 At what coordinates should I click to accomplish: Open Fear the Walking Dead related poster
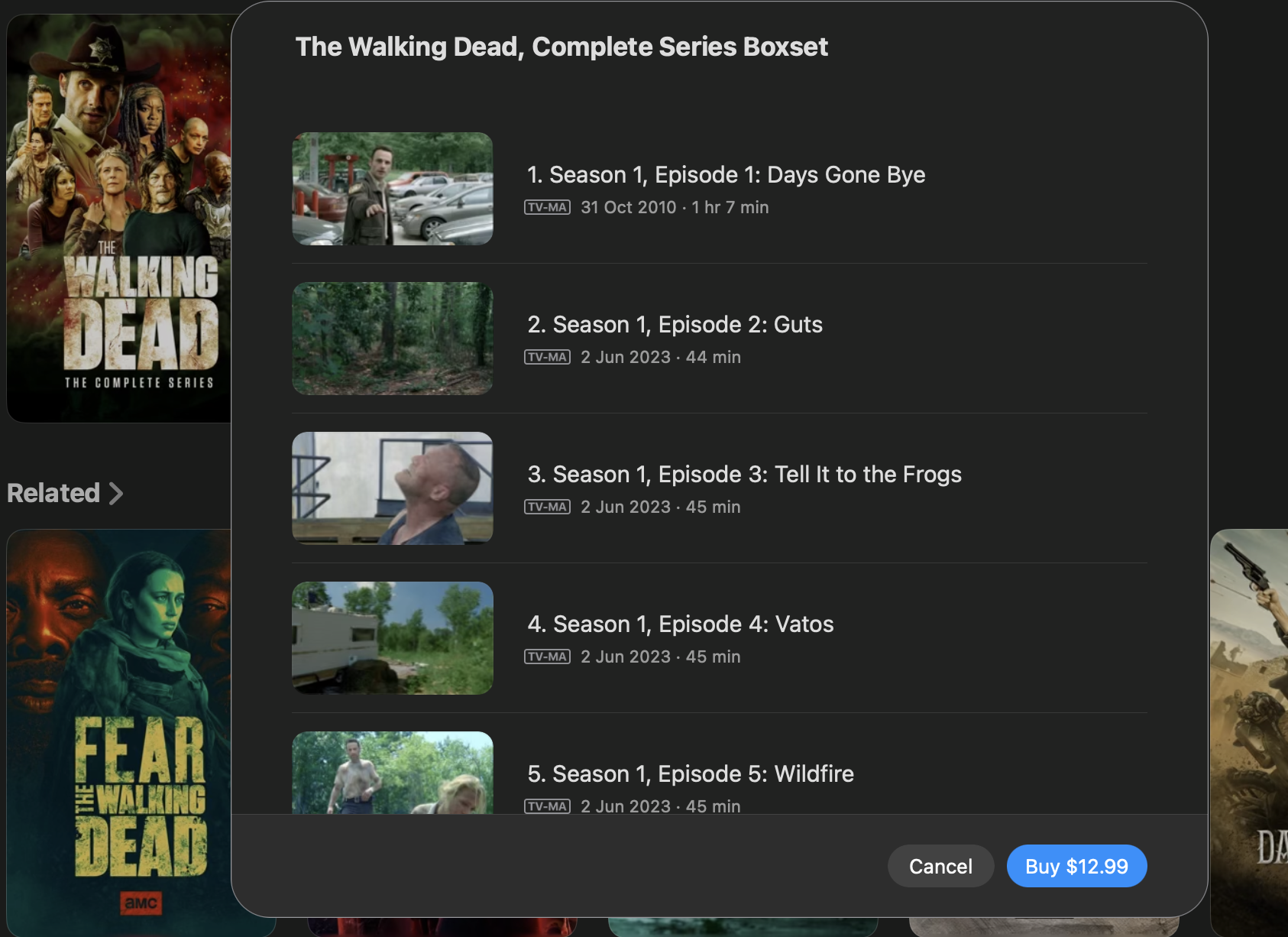pos(119,732)
